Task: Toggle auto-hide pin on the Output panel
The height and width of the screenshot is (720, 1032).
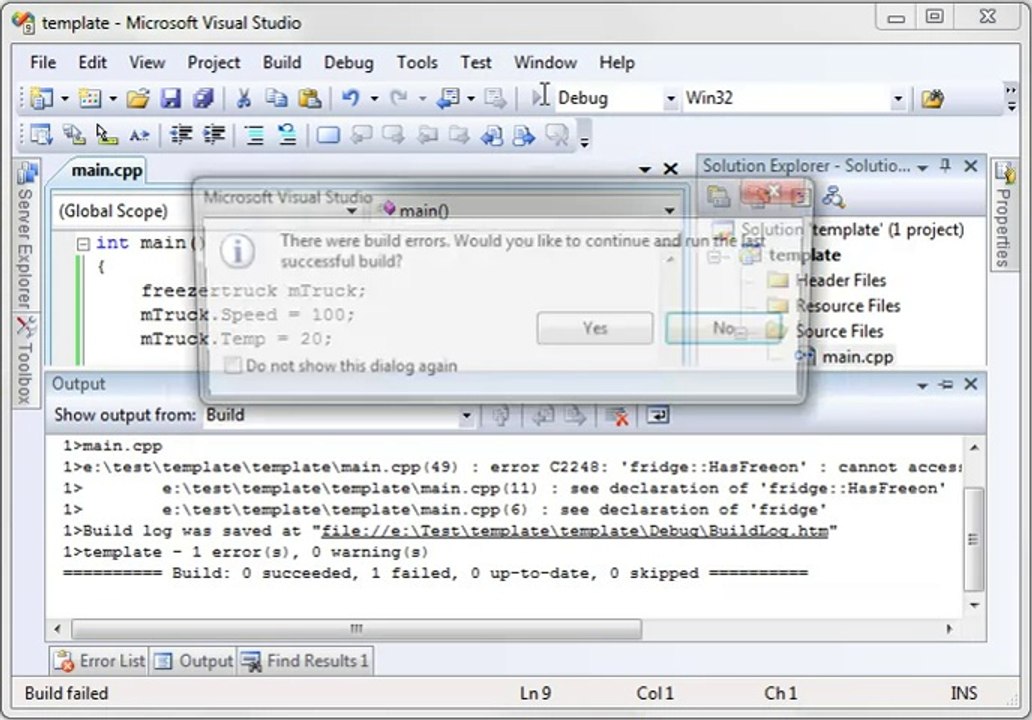Action: point(946,384)
